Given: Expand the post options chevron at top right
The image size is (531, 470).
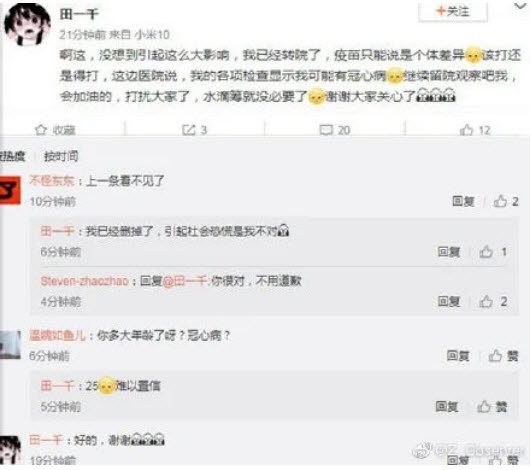Looking at the screenshot, I should 521,6.
